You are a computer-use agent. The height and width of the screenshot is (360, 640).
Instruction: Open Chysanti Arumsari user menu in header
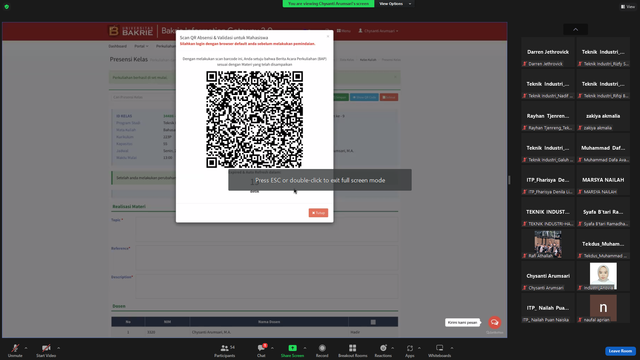pyautogui.click(x=378, y=31)
